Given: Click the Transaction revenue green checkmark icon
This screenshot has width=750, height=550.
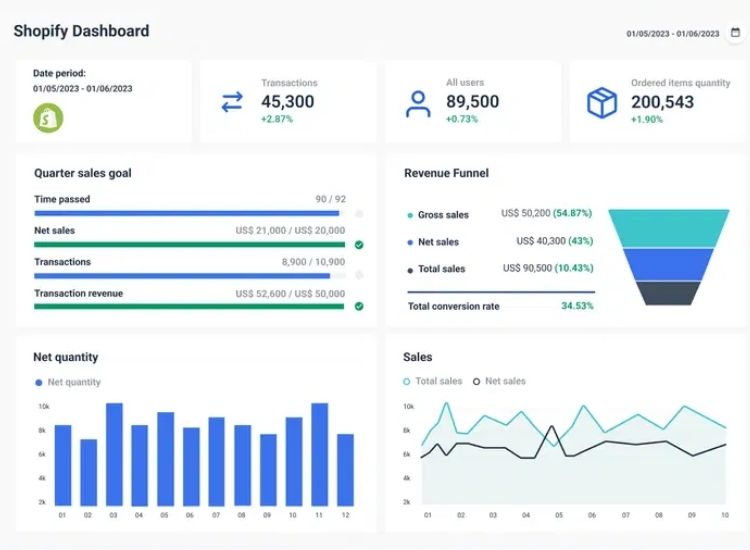Looking at the screenshot, I should (359, 306).
